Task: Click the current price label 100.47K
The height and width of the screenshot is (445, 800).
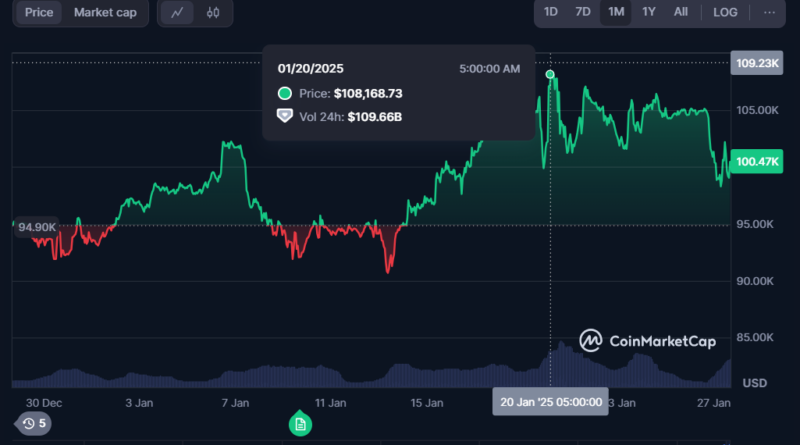Action: click(x=757, y=162)
